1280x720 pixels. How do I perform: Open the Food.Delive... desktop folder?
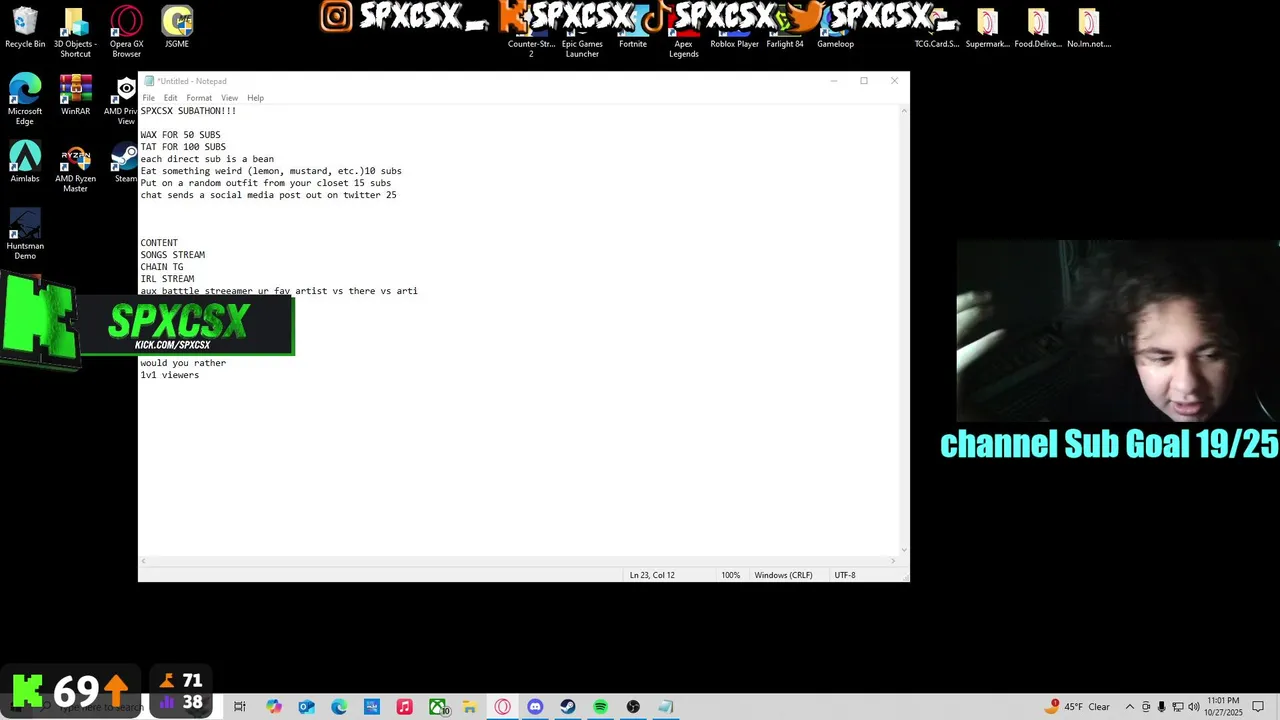coord(1038,27)
